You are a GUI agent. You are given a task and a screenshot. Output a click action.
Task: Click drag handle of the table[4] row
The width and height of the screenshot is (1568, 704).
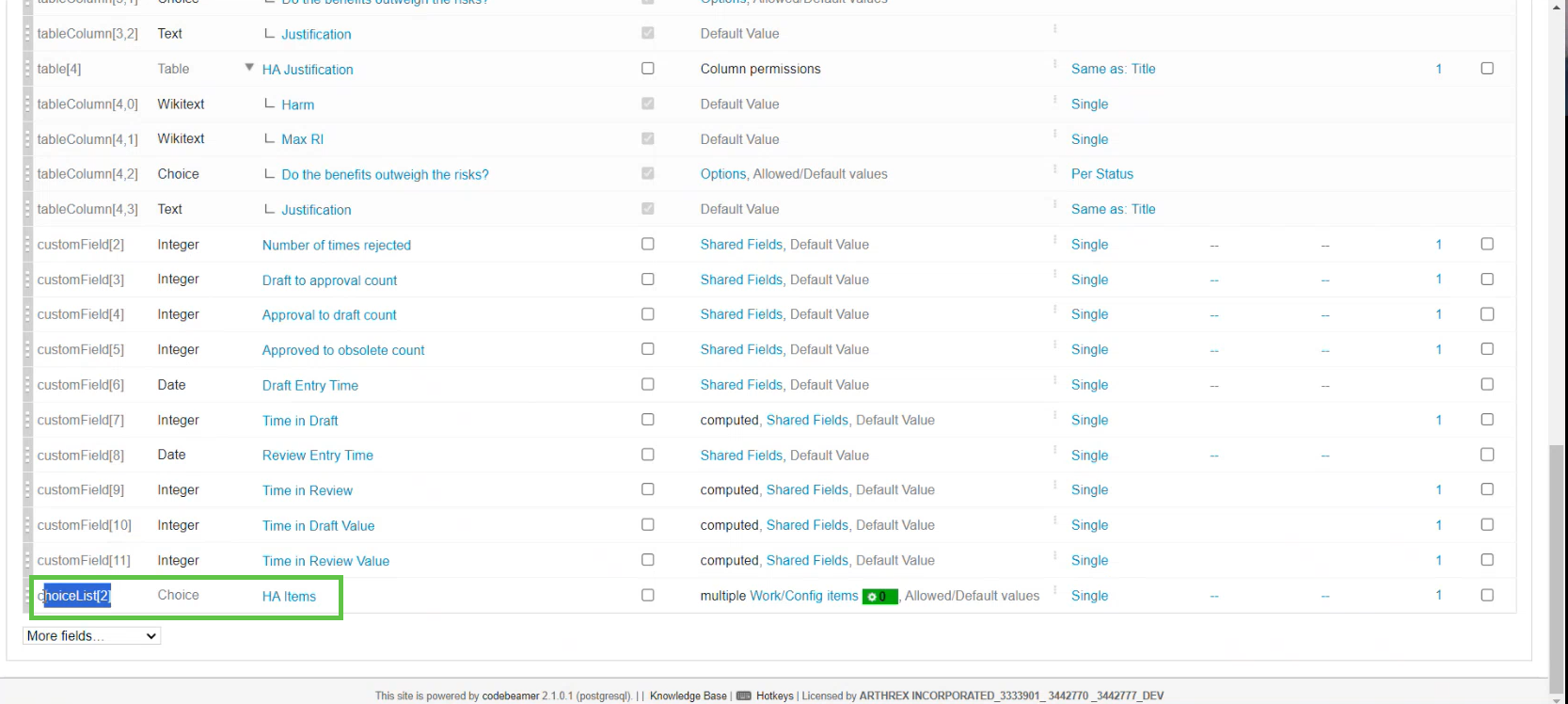(28, 69)
